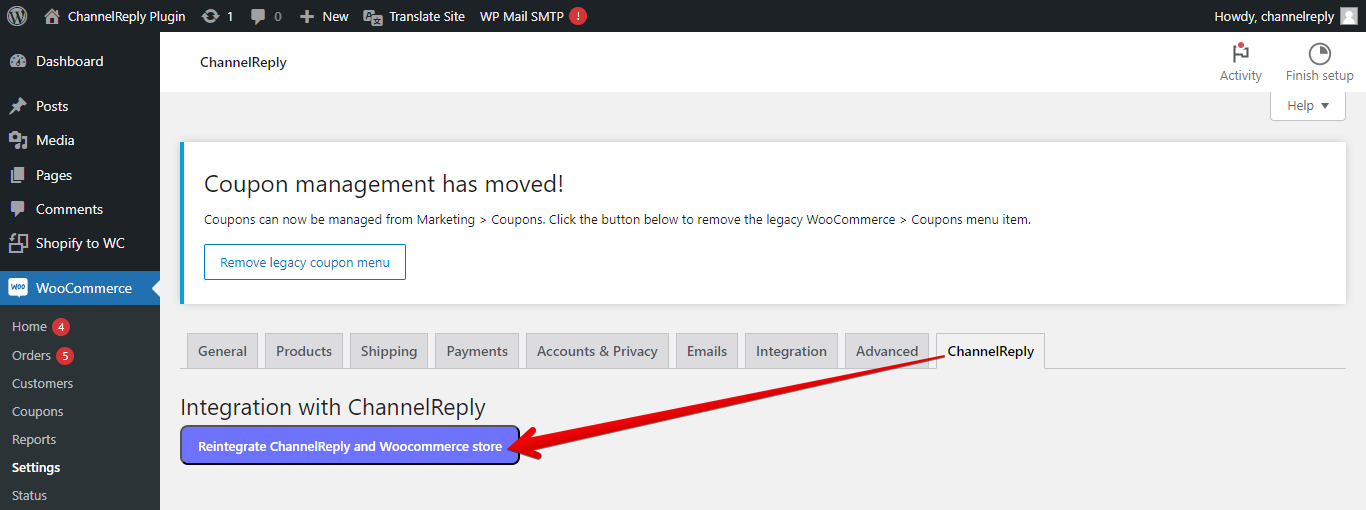This screenshot has height=510, width=1366.
Task: Click Remove legacy coupon menu button
Action: 305,262
